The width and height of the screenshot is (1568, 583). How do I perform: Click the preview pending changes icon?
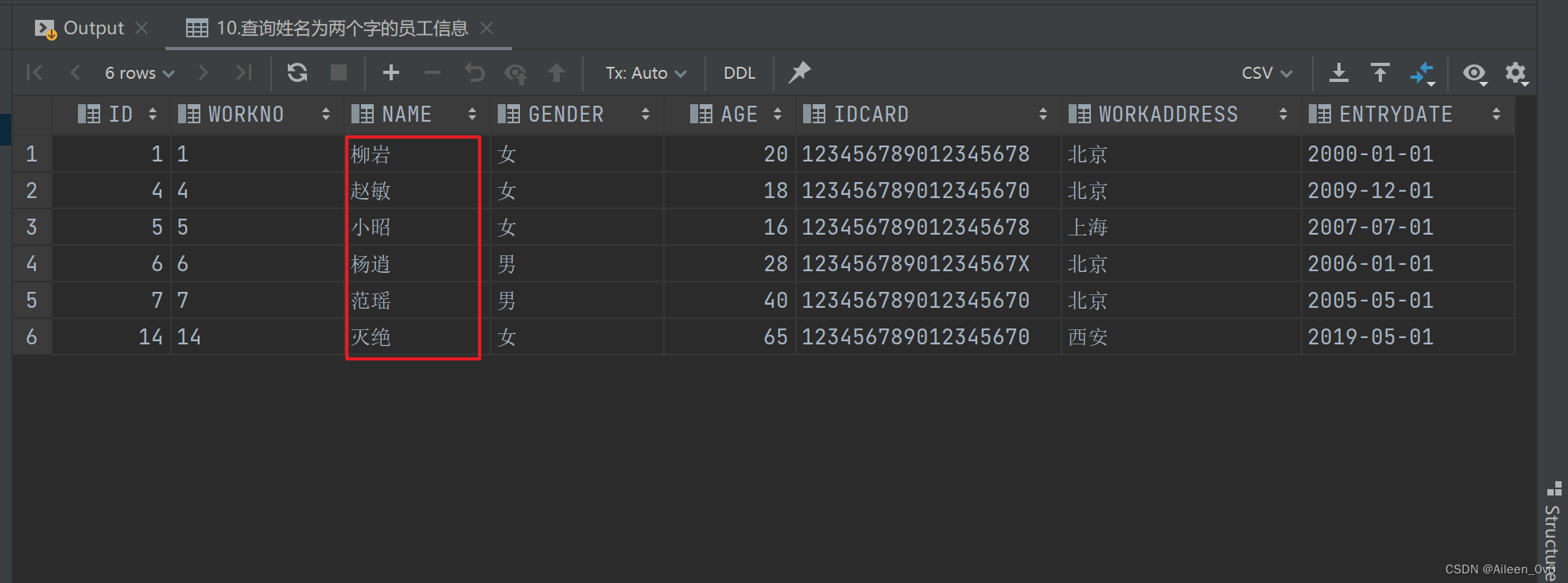point(516,73)
